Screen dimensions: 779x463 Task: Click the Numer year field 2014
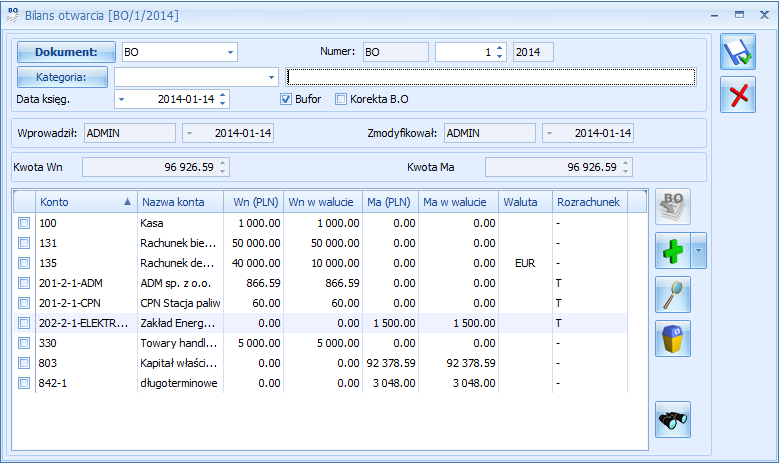[x=533, y=52]
